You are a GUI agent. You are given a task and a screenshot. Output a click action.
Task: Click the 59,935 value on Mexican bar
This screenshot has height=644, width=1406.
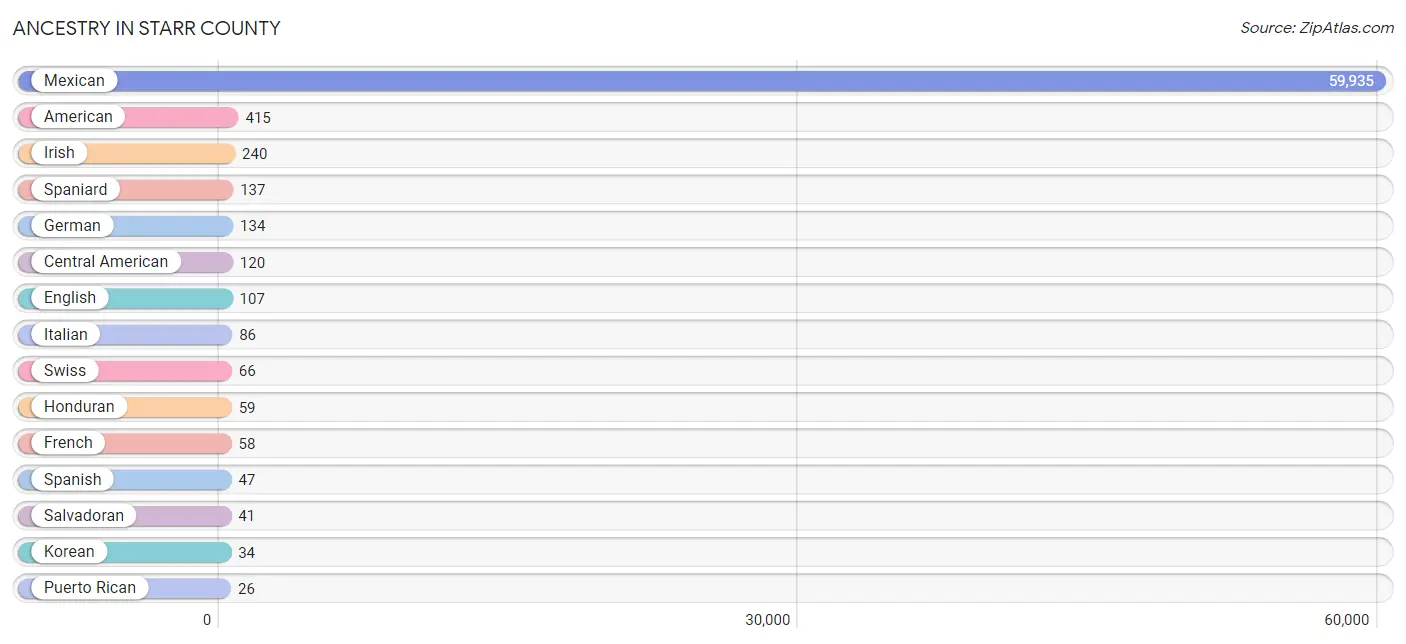coord(1351,81)
